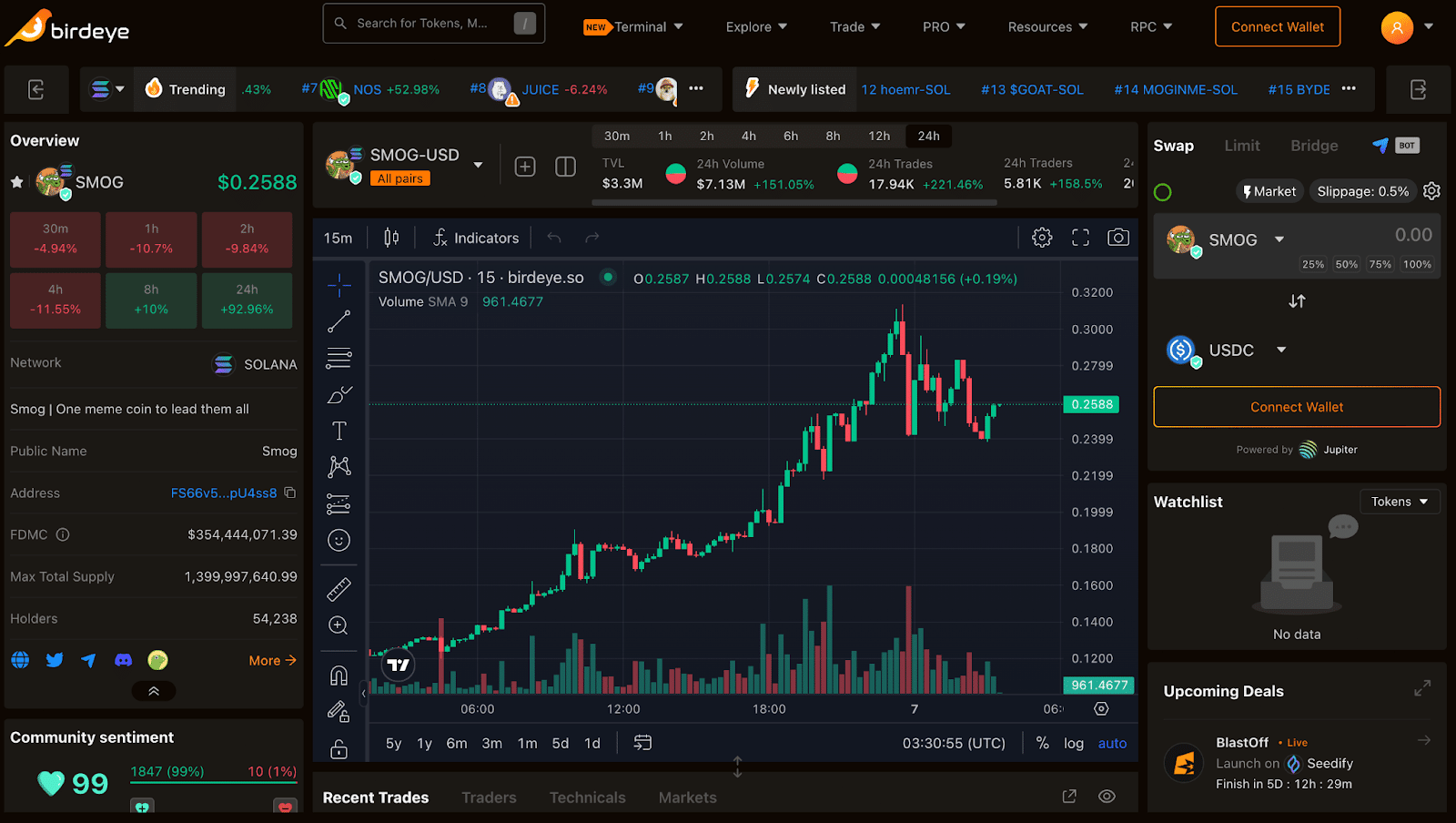The width and height of the screenshot is (1456, 823).
Task: Open the go-to-date calendar tool
Action: coord(642,743)
